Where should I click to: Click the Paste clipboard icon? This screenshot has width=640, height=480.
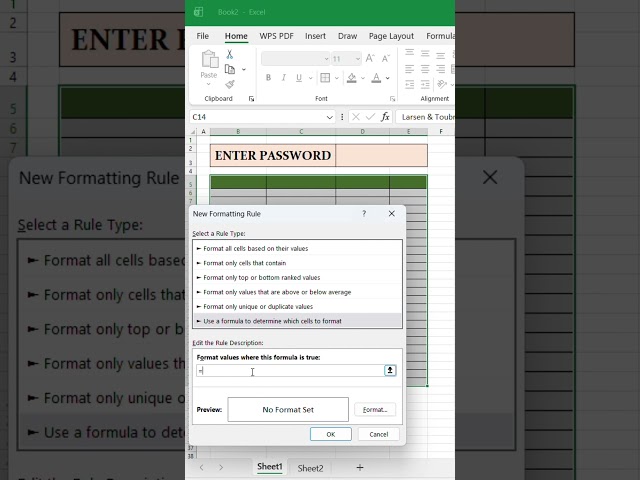(x=210, y=59)
